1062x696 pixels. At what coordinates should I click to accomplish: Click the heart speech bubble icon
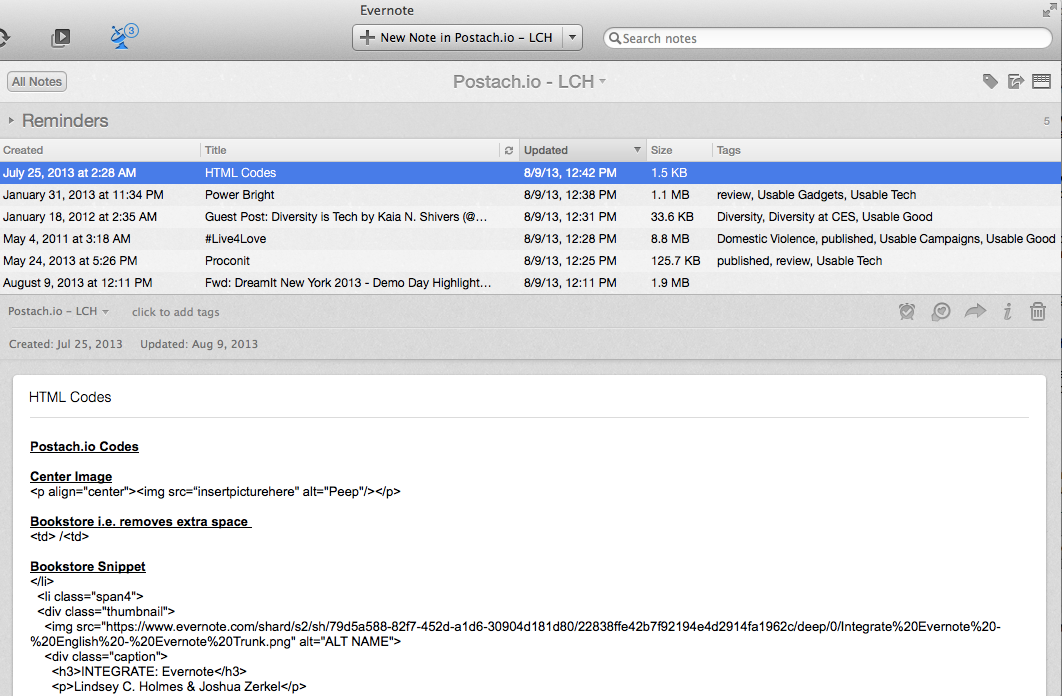[941, 312]
